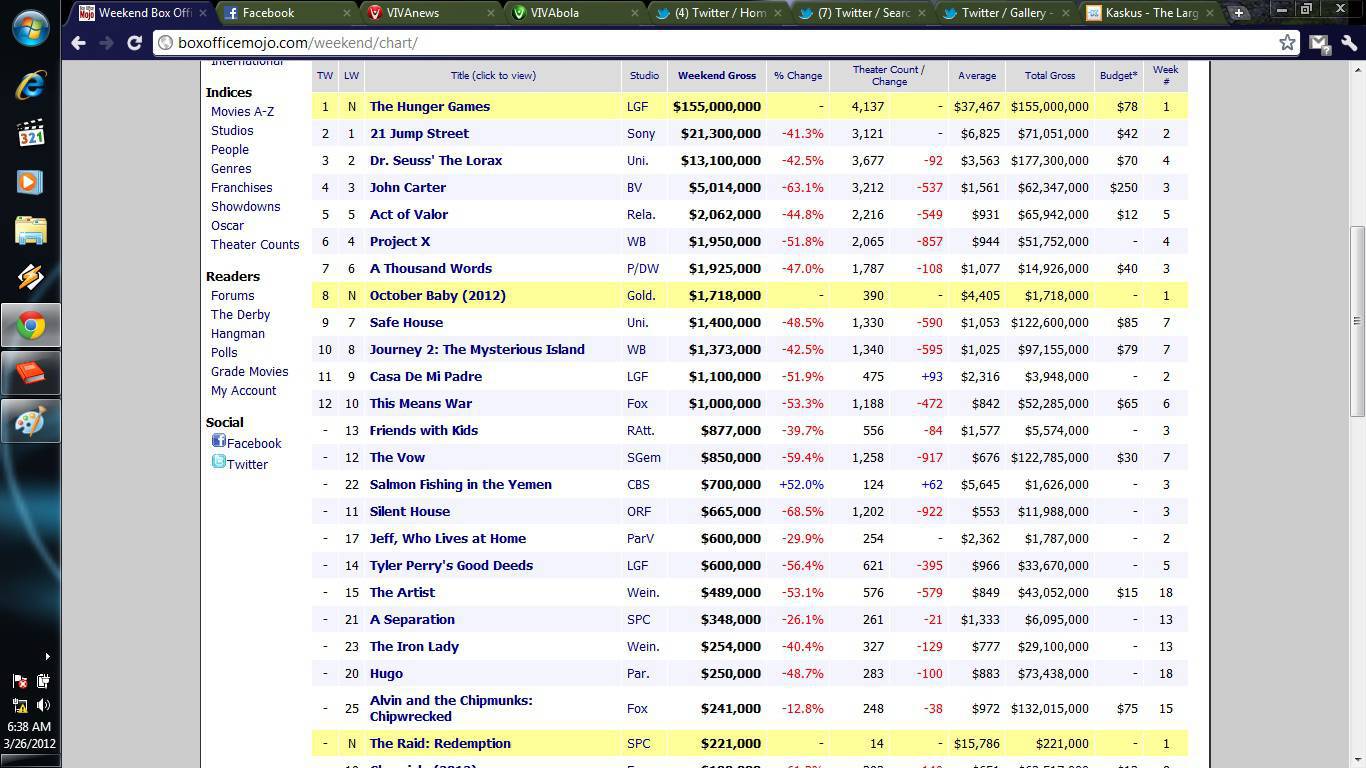Switch to the Twitter / Gallery tab
The height and width of the screenshot is (768, 1366).
pos(1005,13)
